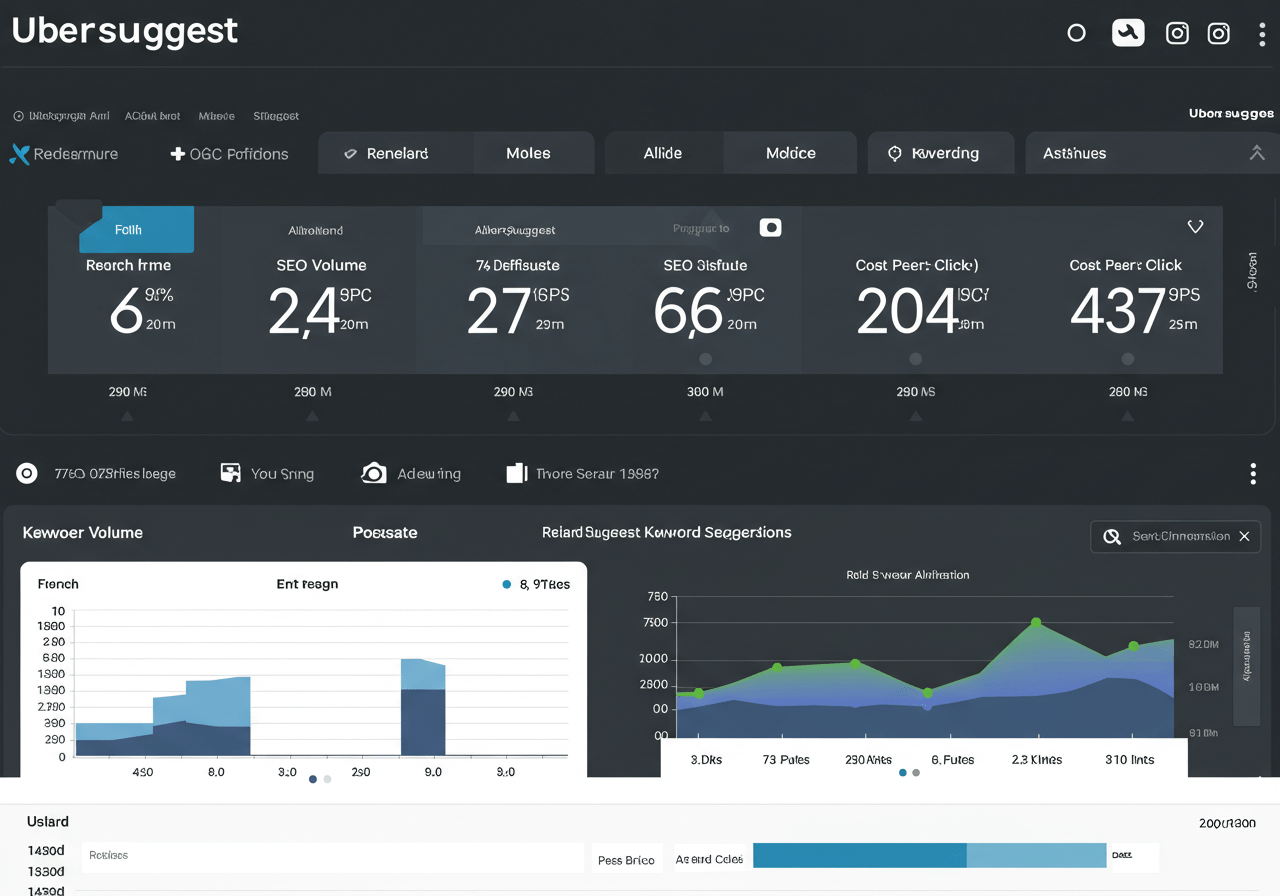Select the first bar chart pagination dot
Screen dimensions: 1280x896
313,779
